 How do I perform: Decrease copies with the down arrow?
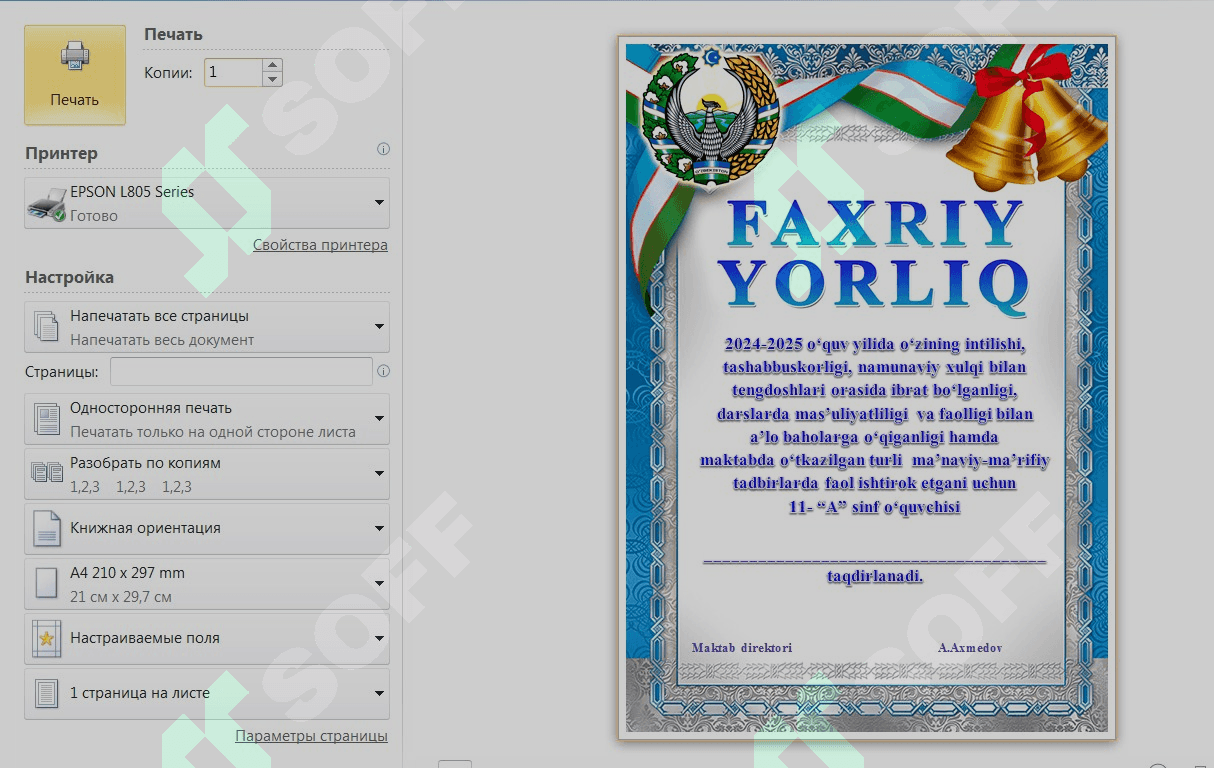pyautogui.click(x=272, y=79)
